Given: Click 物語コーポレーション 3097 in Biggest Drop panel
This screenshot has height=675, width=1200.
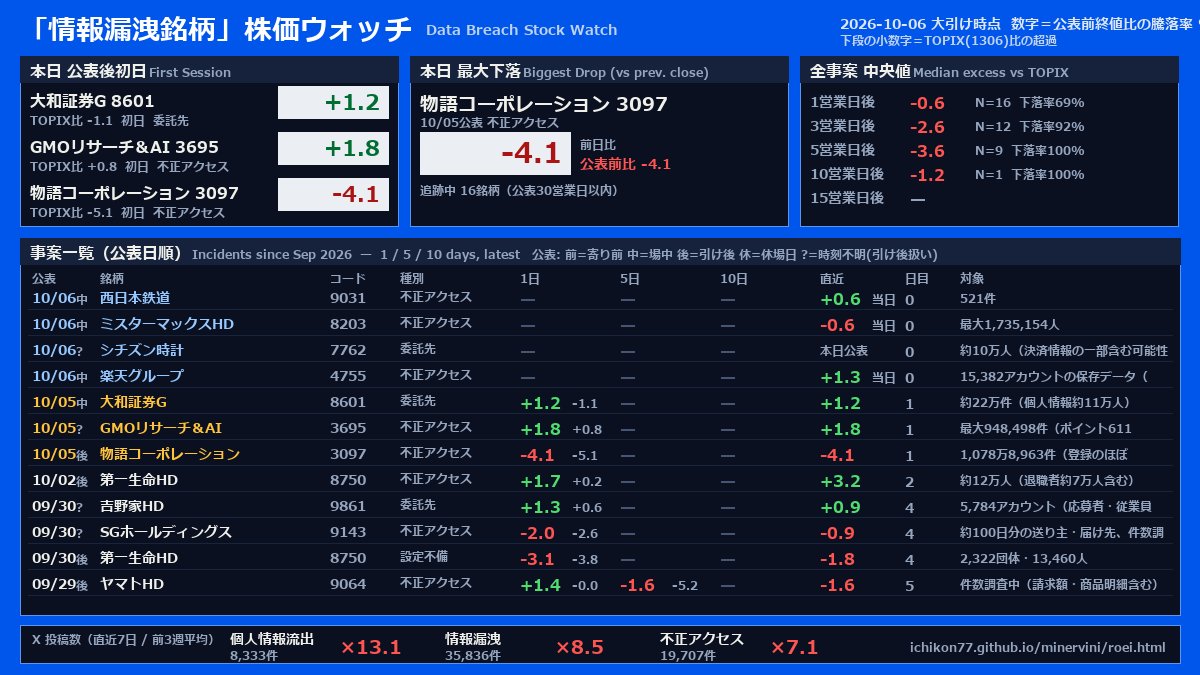Looking at the screenshot, I should tap(543, 104).
